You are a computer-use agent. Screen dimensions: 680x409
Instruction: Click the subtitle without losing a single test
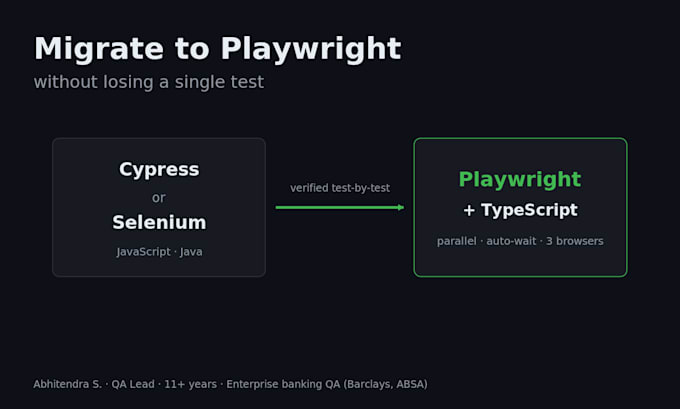tap(149, 82)
